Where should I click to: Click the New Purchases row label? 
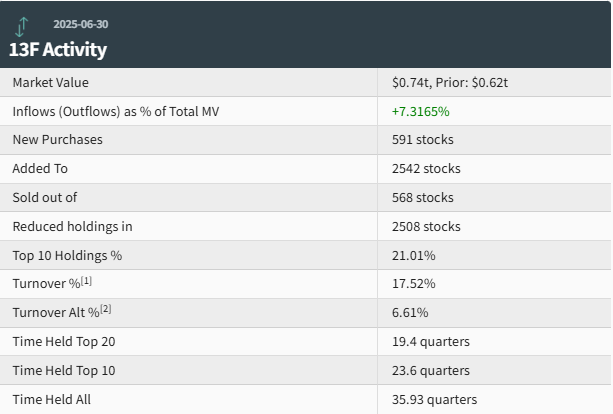pos(56,140)
